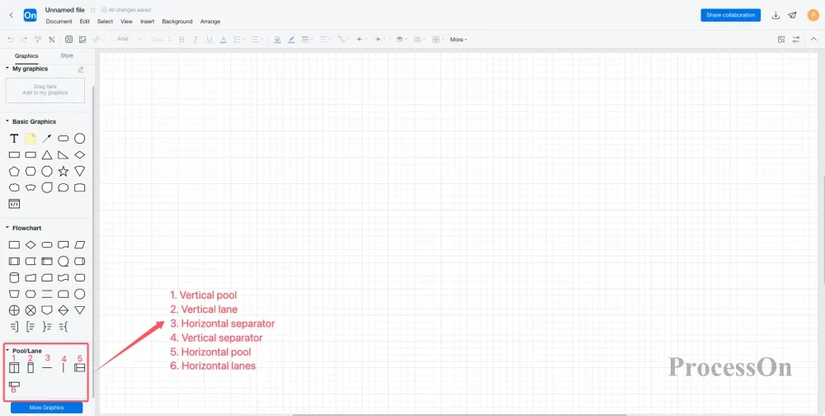Collapse the Basic Graphics section
Screen dimensions: 825x416
[x=7, y=121]
